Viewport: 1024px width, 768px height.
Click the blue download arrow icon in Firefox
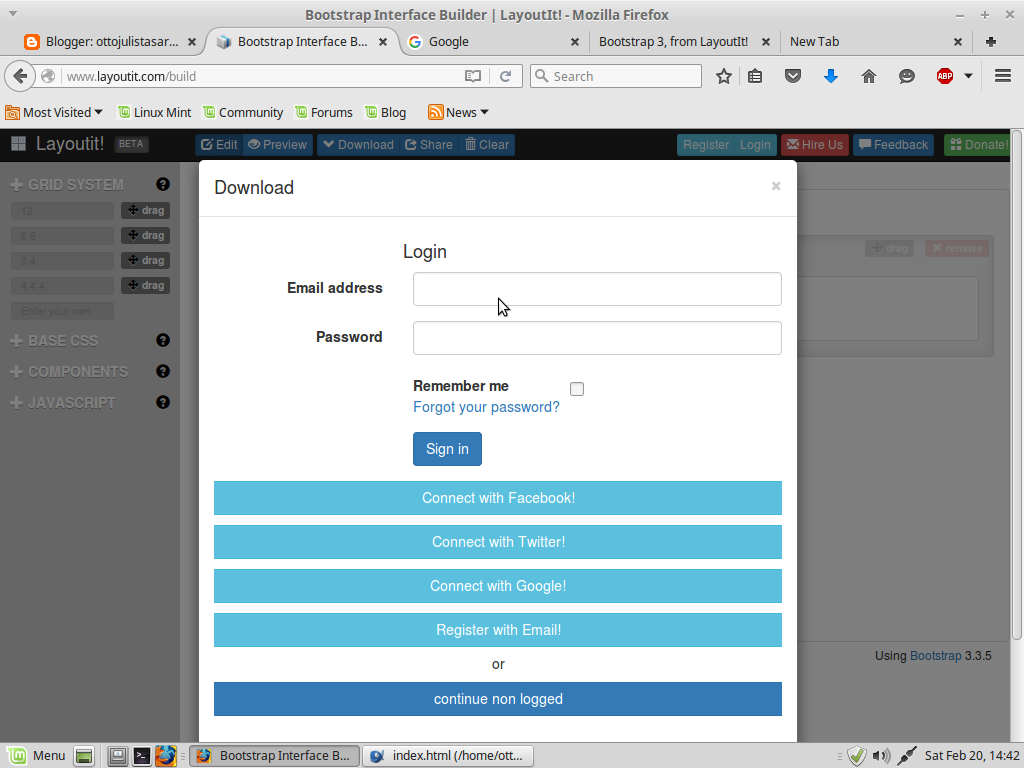[x=831, y=75]
